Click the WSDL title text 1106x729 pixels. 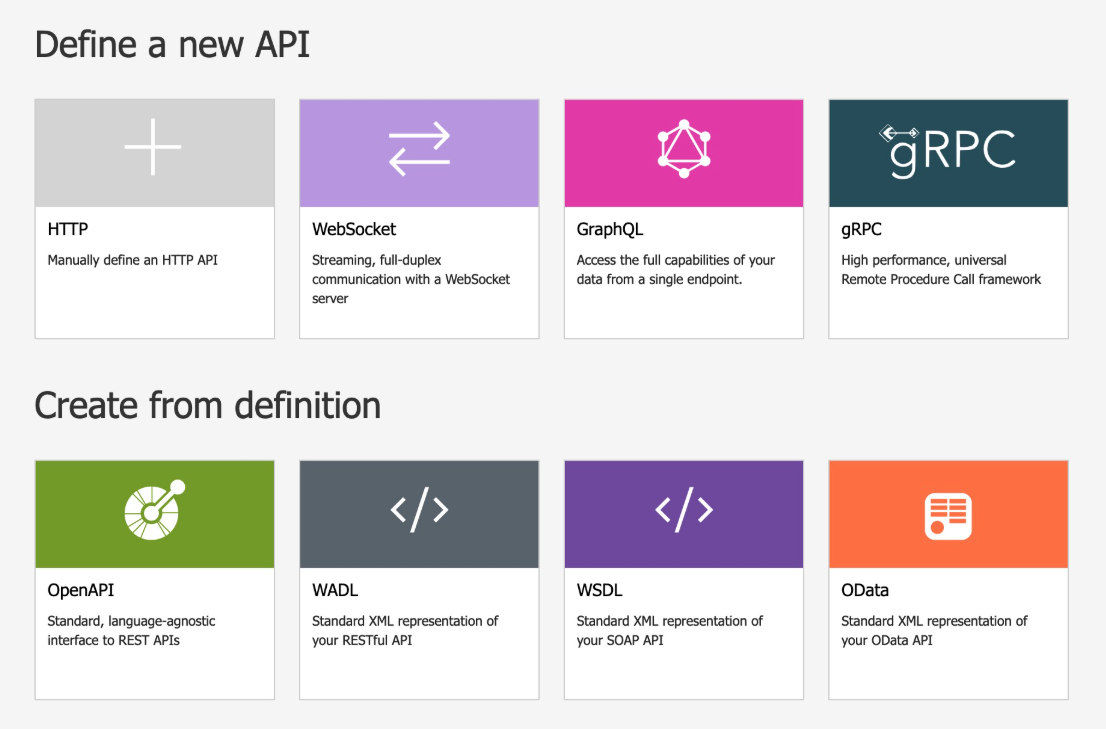(x=600, y=591)
